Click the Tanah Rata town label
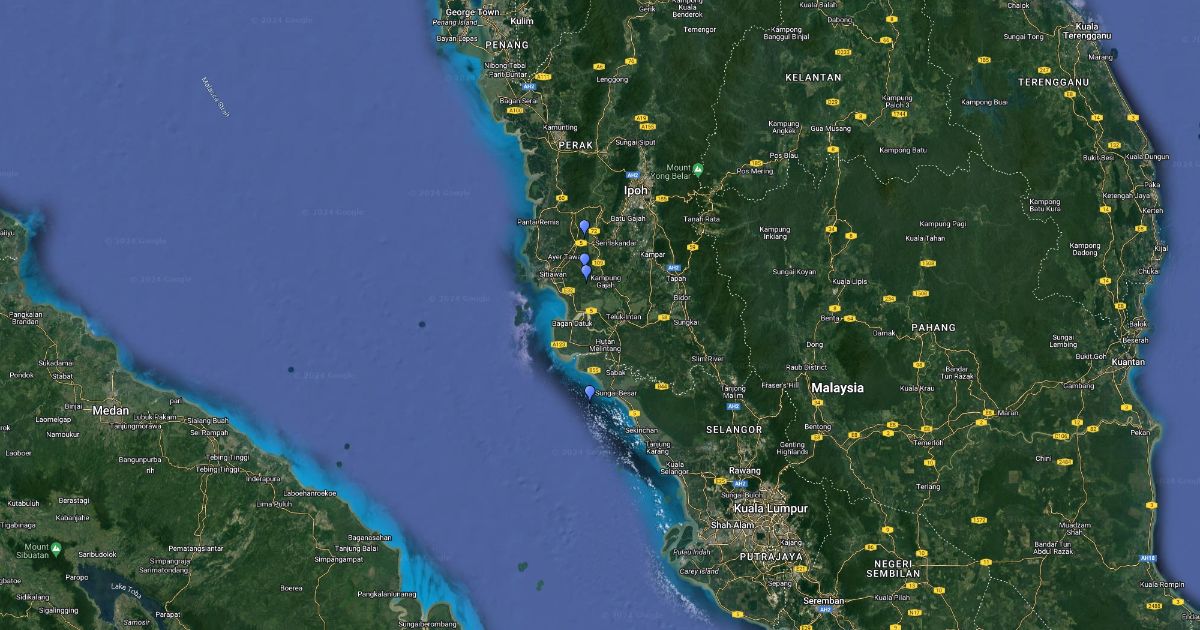 tap(701, 219)
